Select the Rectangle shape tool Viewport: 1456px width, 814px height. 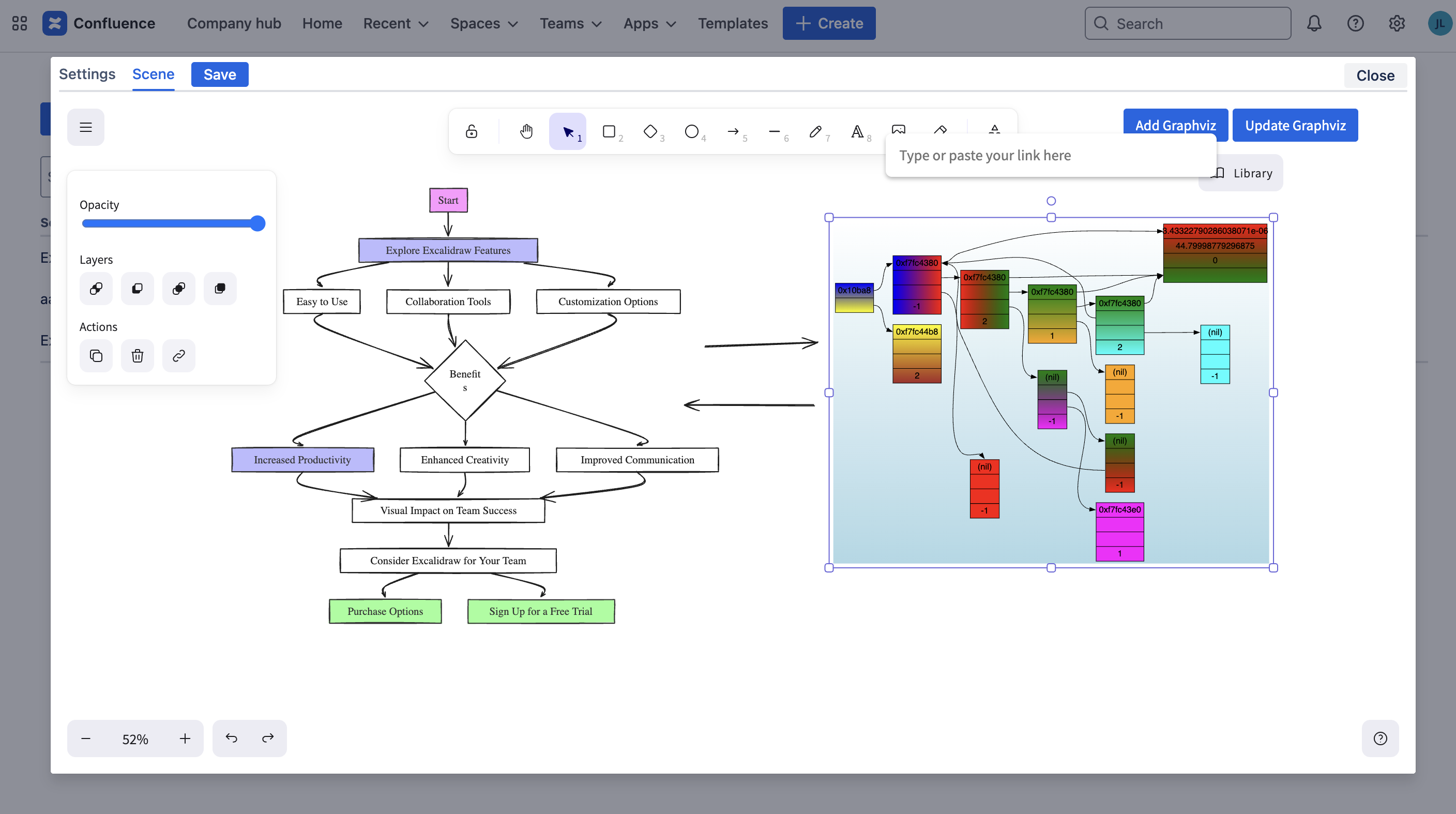point(609,132)
